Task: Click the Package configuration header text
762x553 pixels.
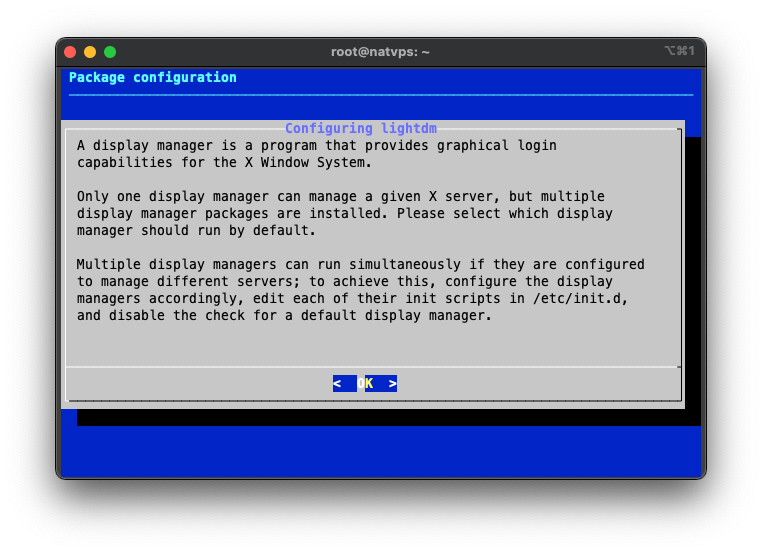Action: click(x=153, y=78)
